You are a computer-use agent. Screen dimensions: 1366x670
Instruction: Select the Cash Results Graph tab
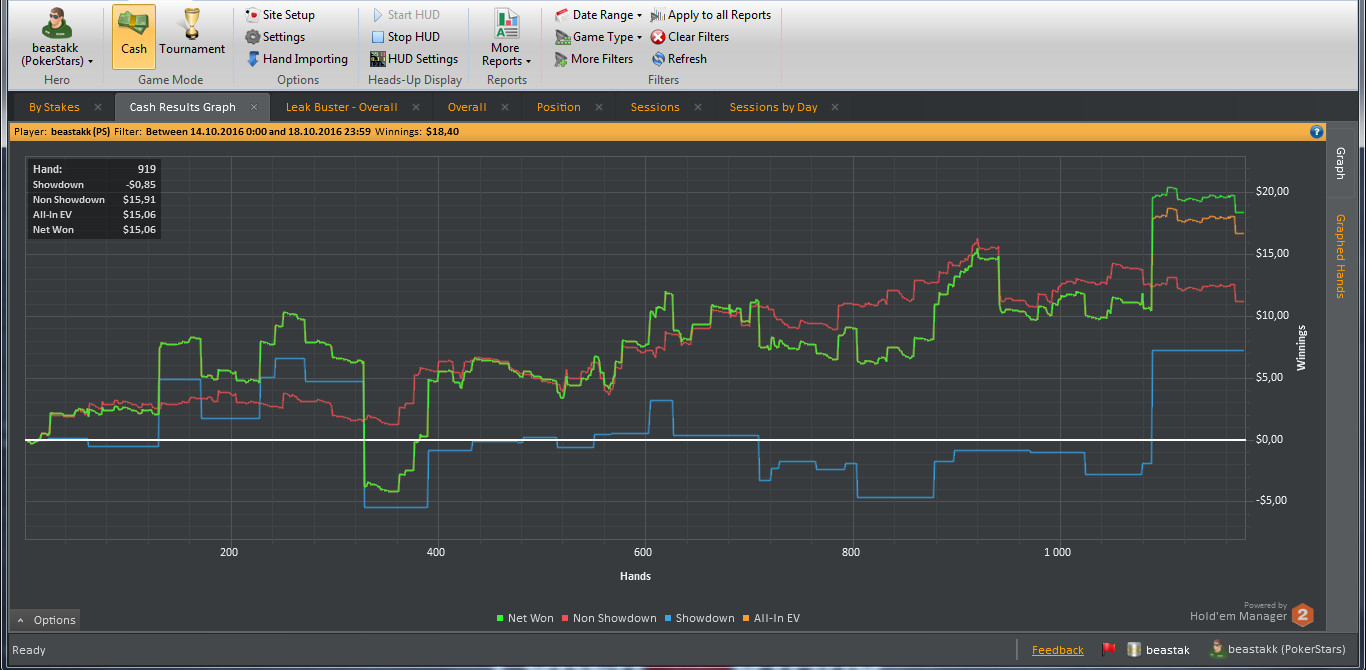coord(183,107)
